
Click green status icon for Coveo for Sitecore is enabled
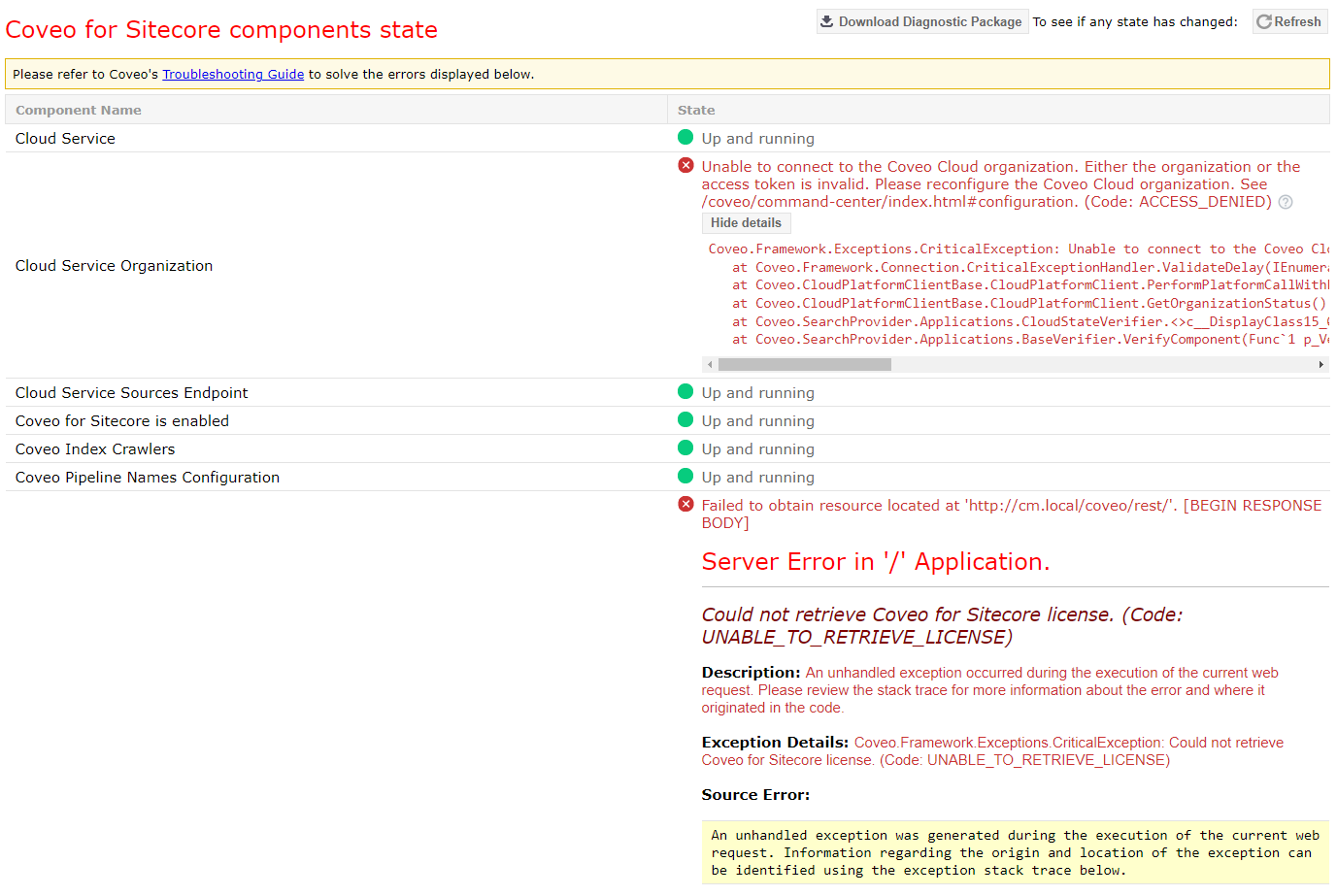[685, 420]
